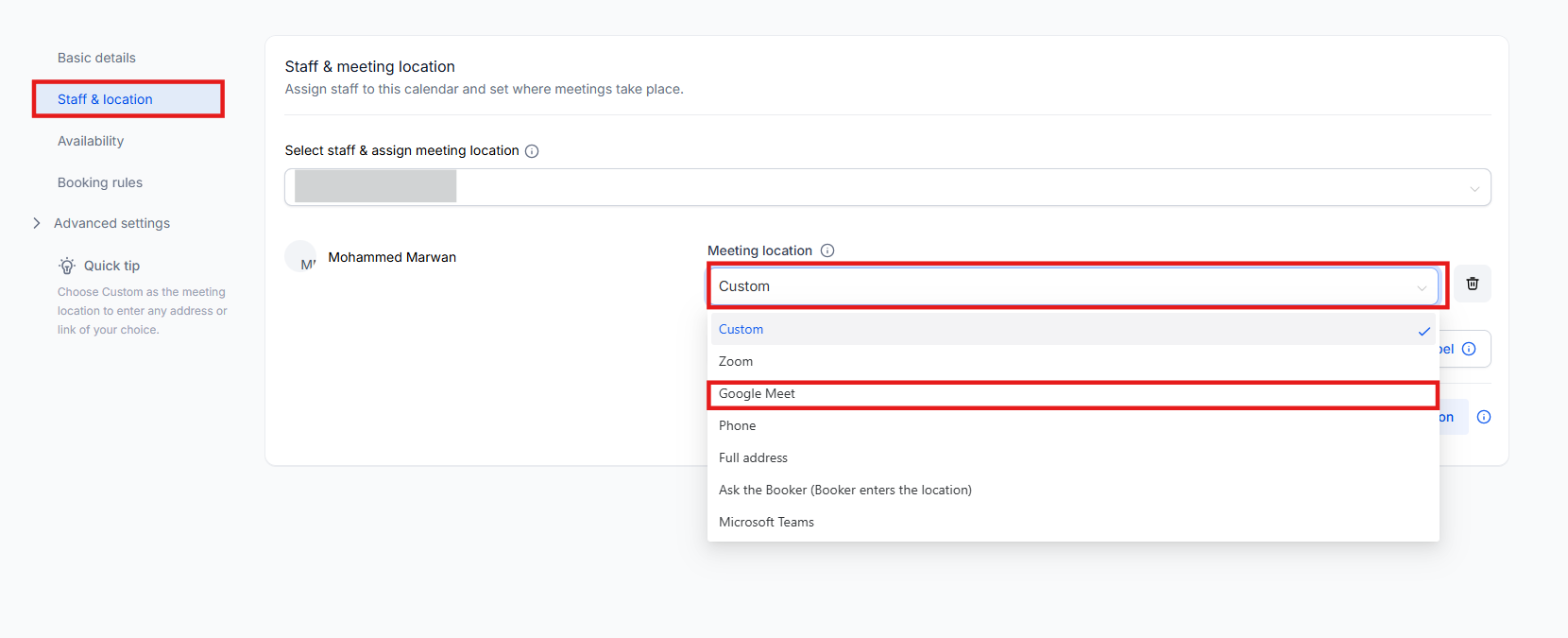Select Zoom as meeting location

click(x=736, y=362)
